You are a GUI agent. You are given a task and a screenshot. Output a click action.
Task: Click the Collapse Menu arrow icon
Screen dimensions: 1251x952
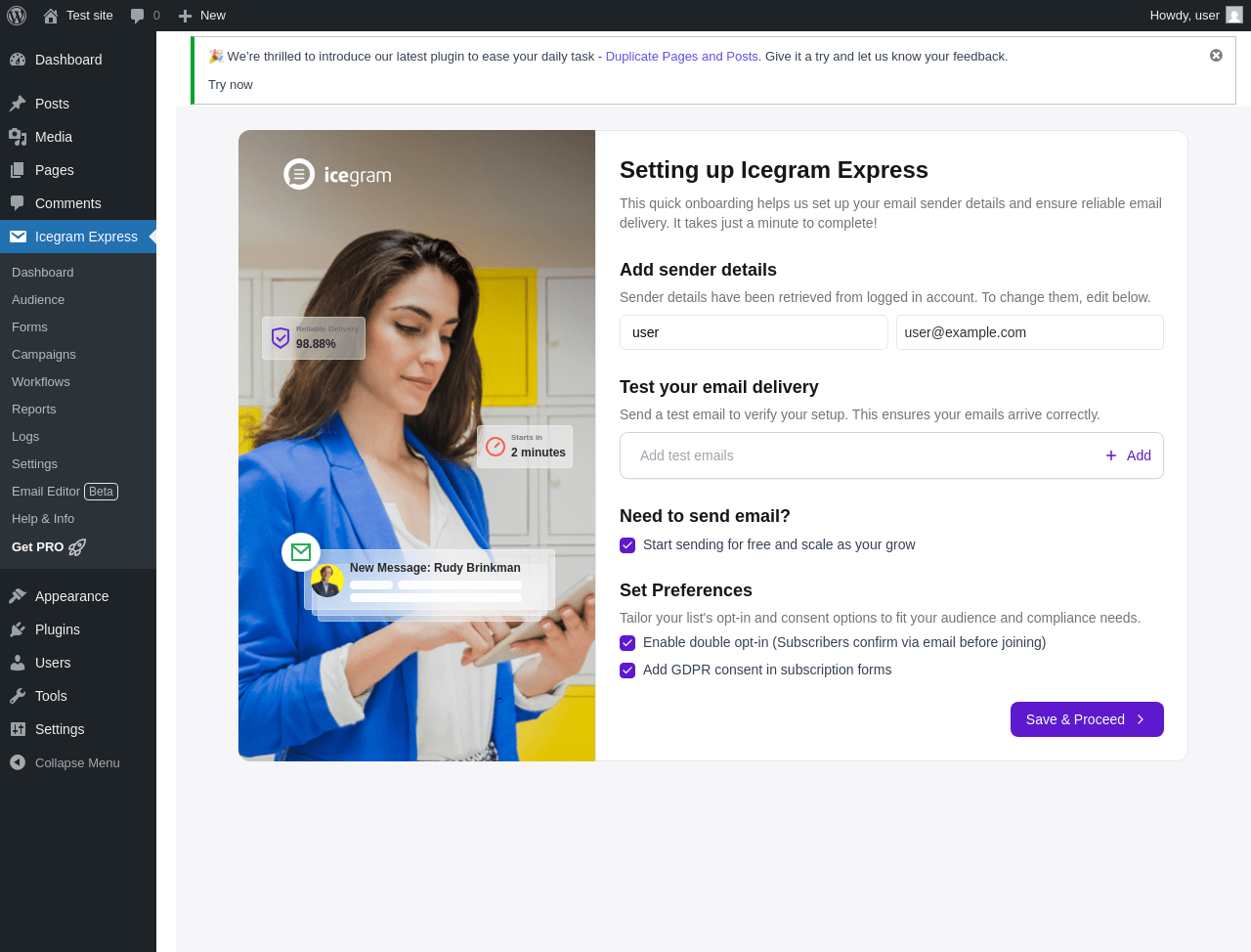18,762
